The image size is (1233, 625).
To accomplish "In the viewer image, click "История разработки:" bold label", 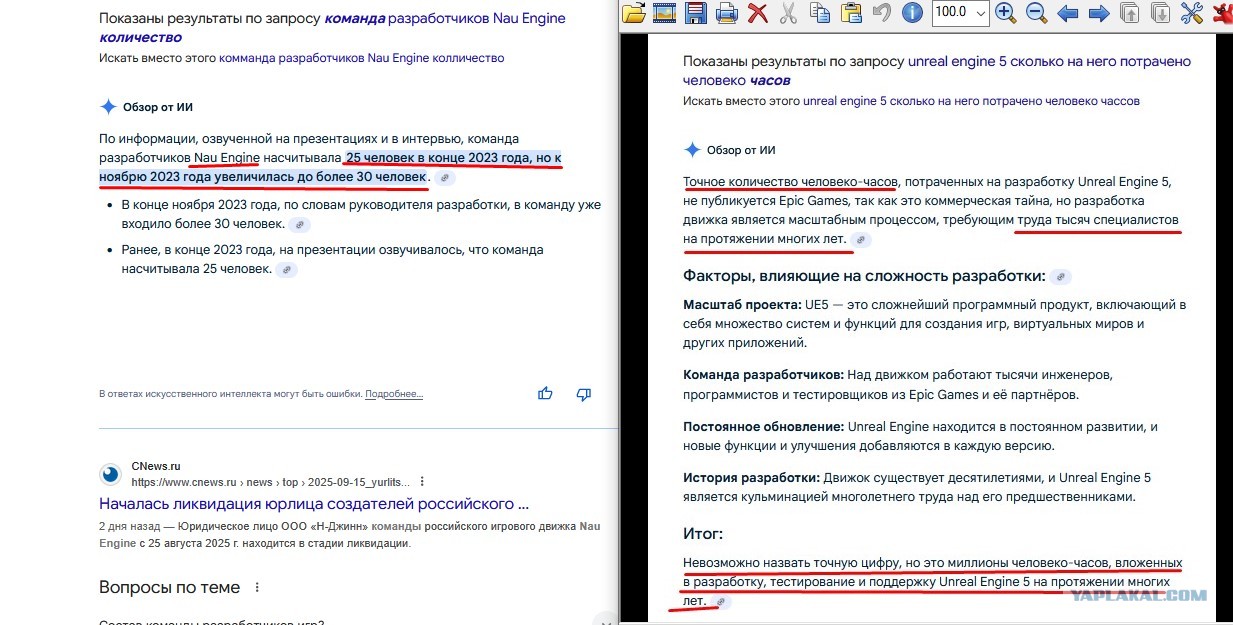I will (x=751, y=478).
